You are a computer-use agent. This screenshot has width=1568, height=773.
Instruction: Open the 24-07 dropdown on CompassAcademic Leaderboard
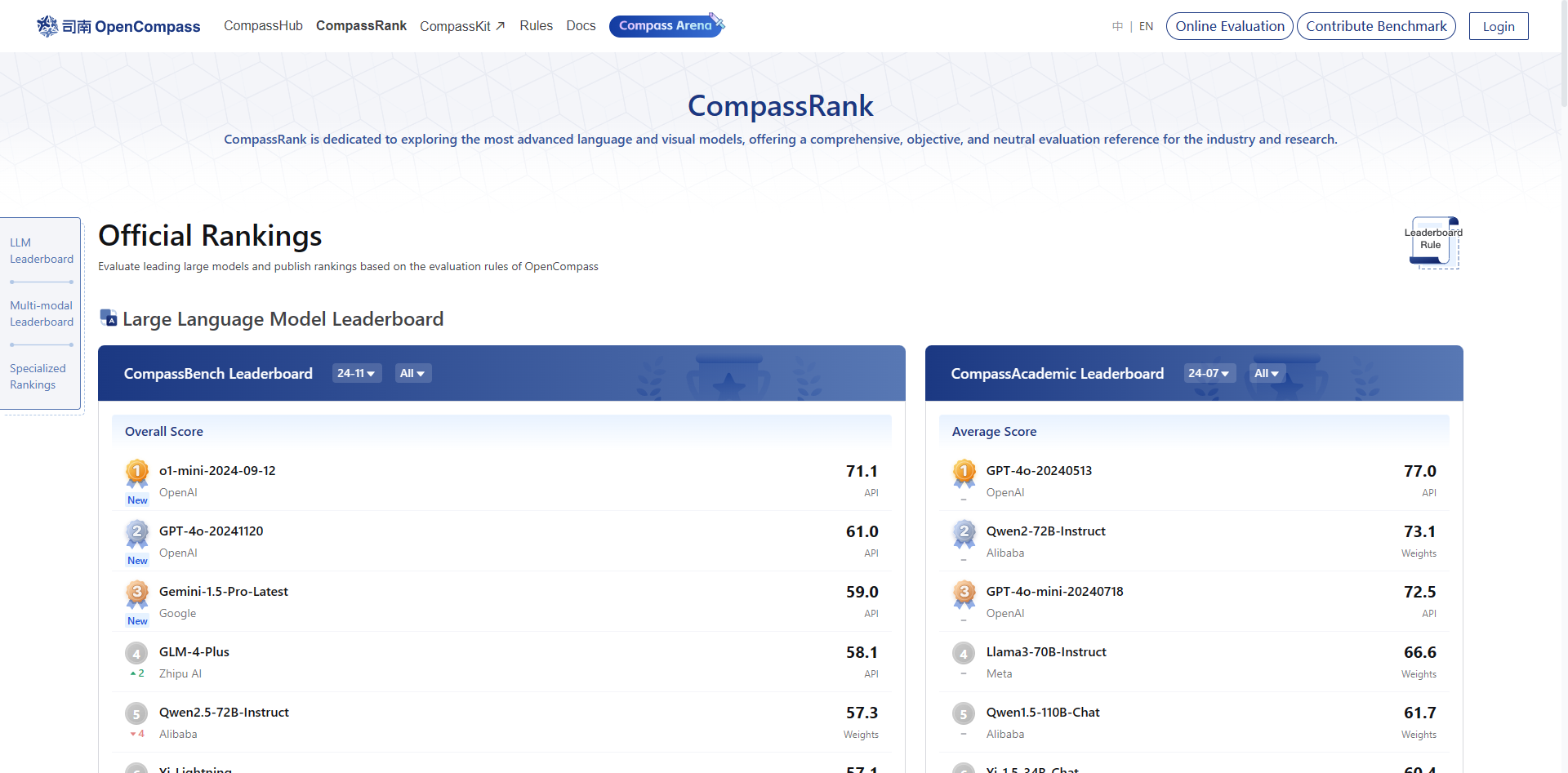[x=1209, y=373]
